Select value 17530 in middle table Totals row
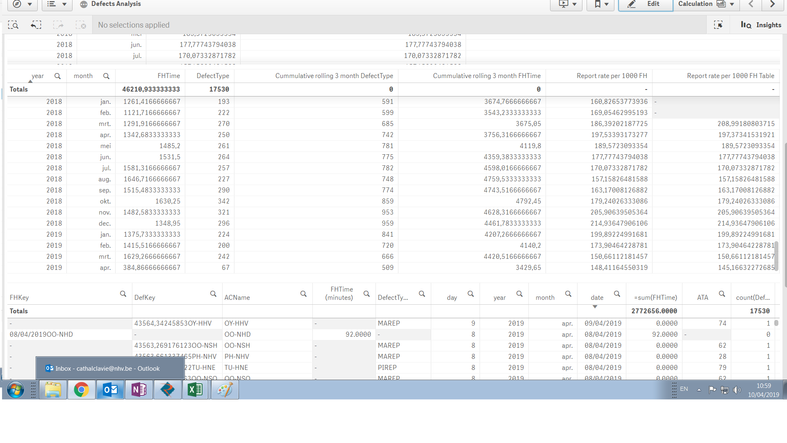The height and width of the screenshot is (443, 787). click(x=219, y=89)
